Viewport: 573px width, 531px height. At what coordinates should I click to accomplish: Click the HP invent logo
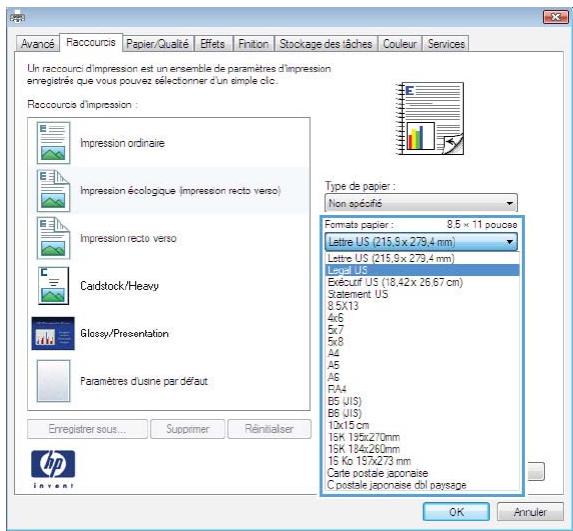click(x=53, y=469)
